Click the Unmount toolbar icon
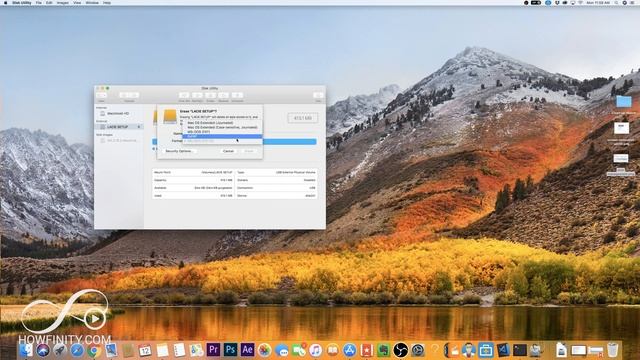The image size is (640, 360). pos(237,95)
